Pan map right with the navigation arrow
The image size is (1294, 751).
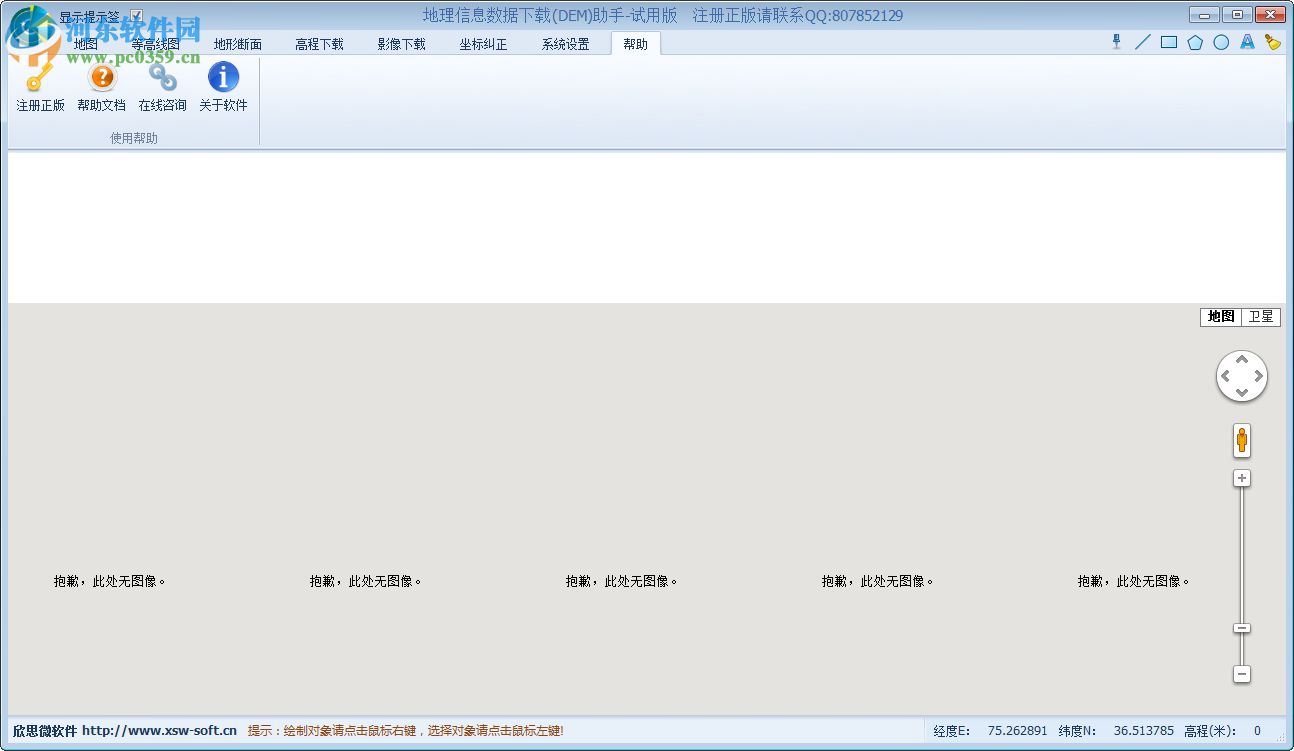[1259, 377]
